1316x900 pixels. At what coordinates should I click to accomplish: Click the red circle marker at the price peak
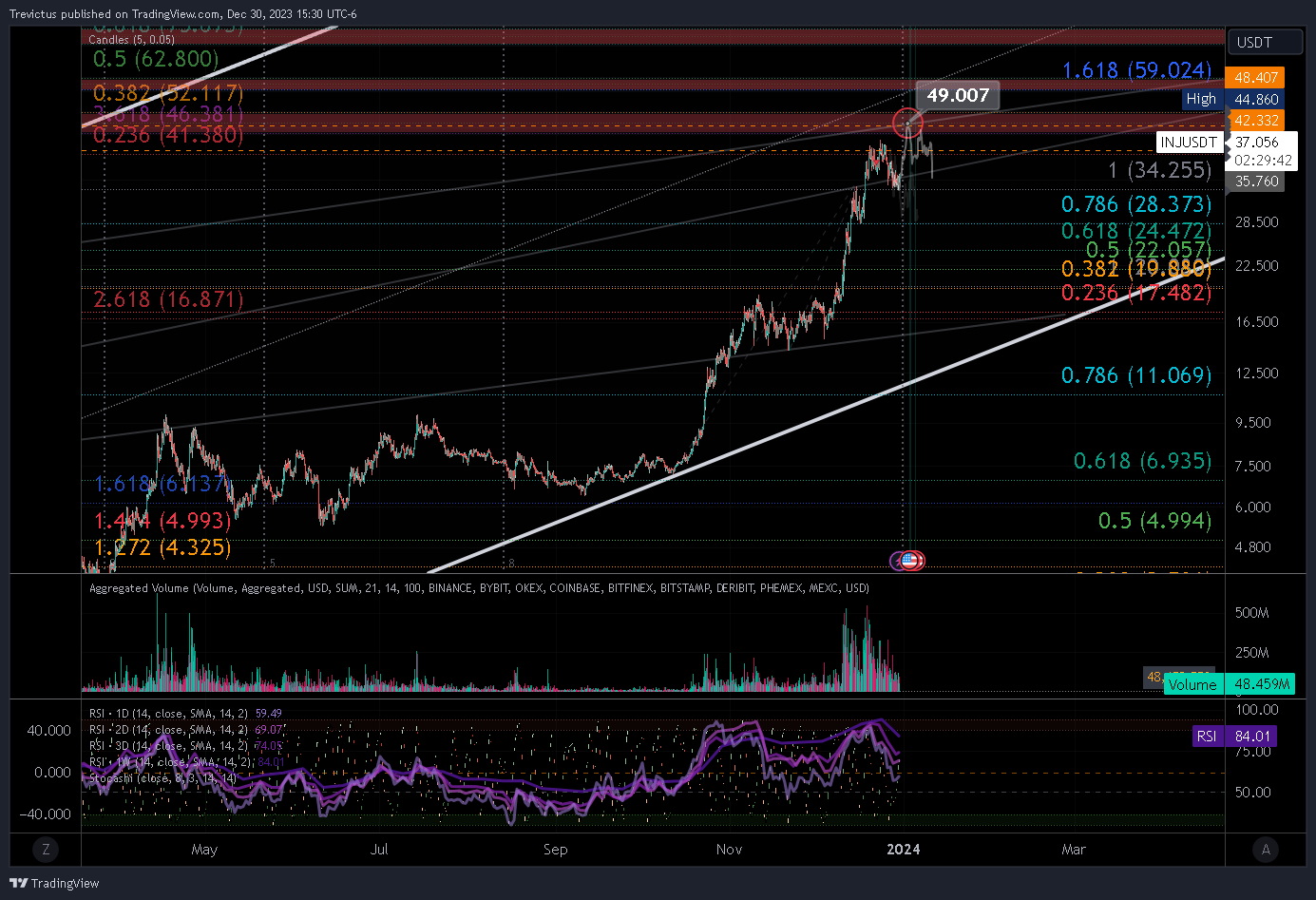click(x=907, y=123)
